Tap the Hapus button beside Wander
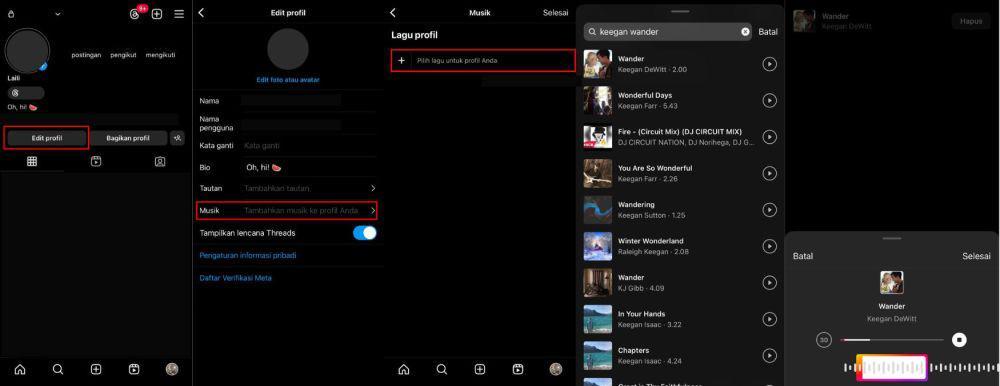This screenshot has width=1000, height=386. tap(971, 21)
